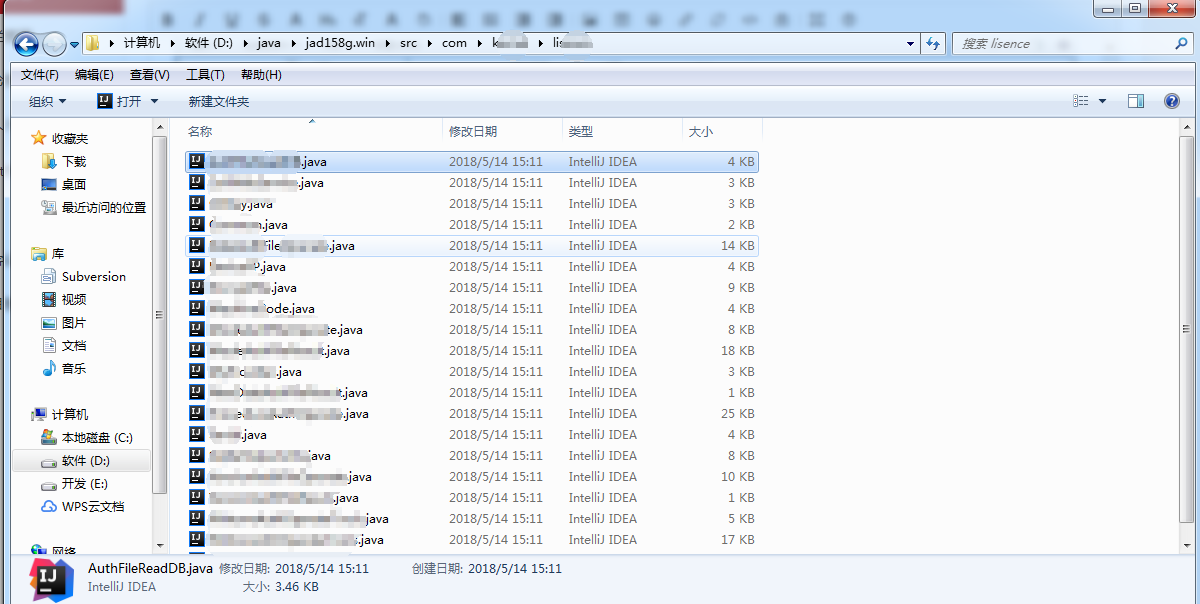This screenshot has width=1200, height=604.
Task: Click the 下载 folder icon in favorites
Action: 49,161
